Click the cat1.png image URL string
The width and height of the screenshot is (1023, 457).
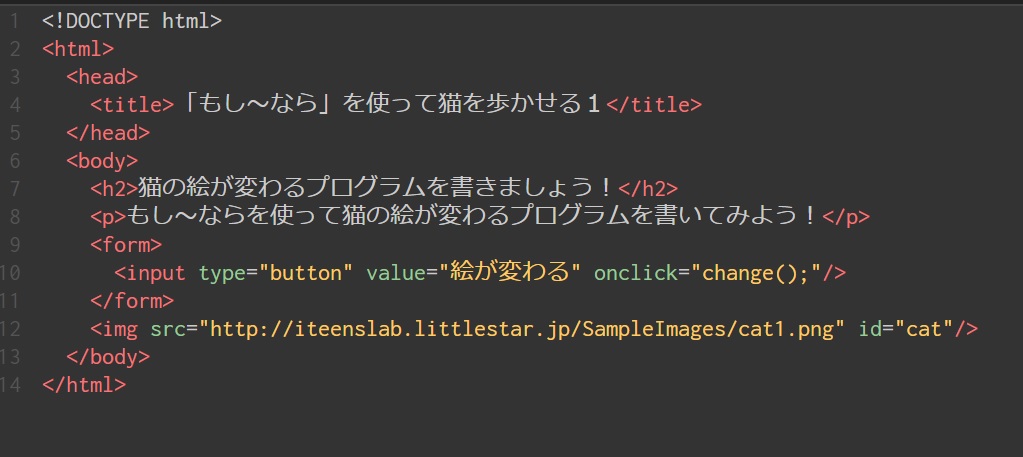coord(523,328)
